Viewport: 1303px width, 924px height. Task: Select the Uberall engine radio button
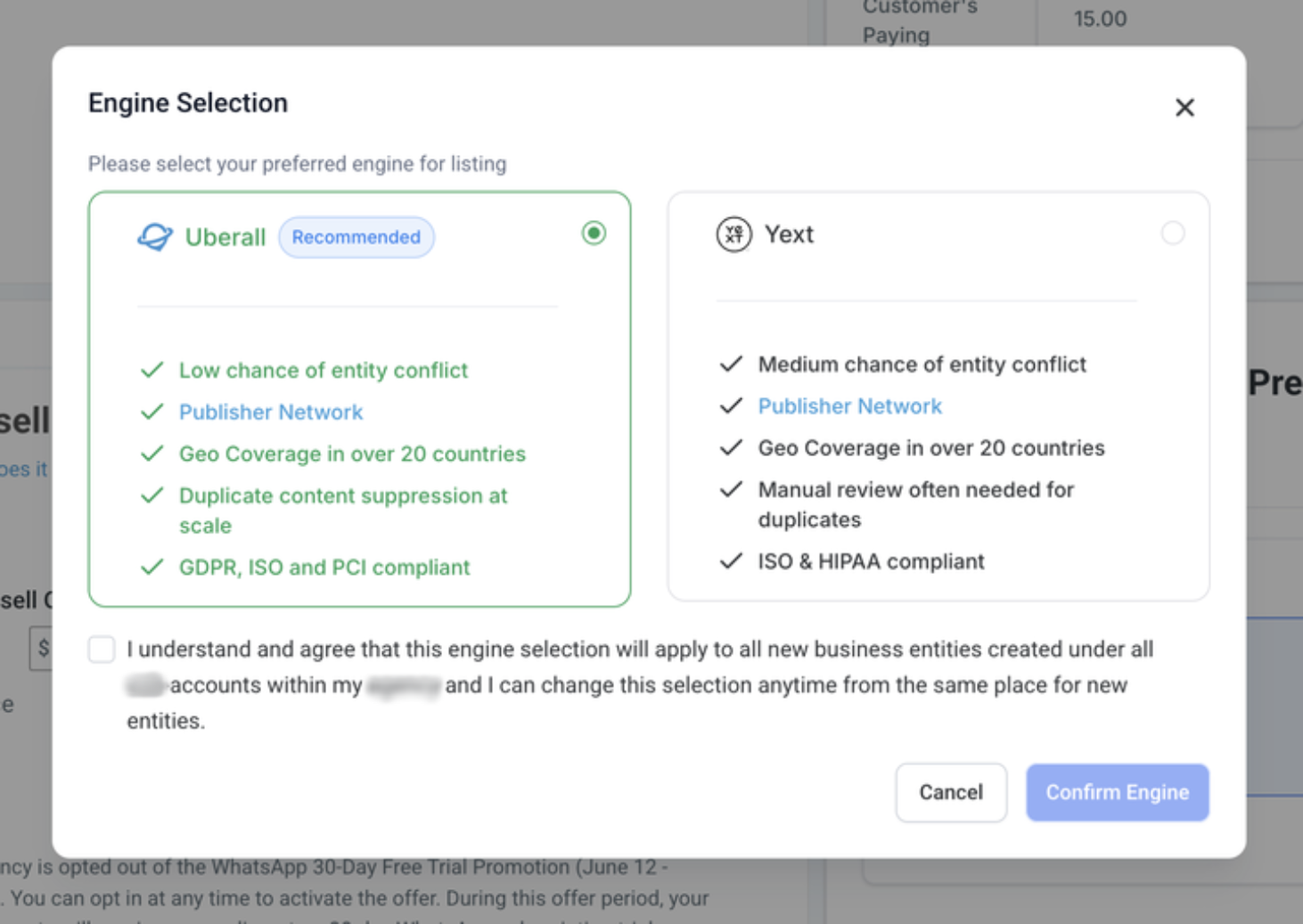point(594,233)
